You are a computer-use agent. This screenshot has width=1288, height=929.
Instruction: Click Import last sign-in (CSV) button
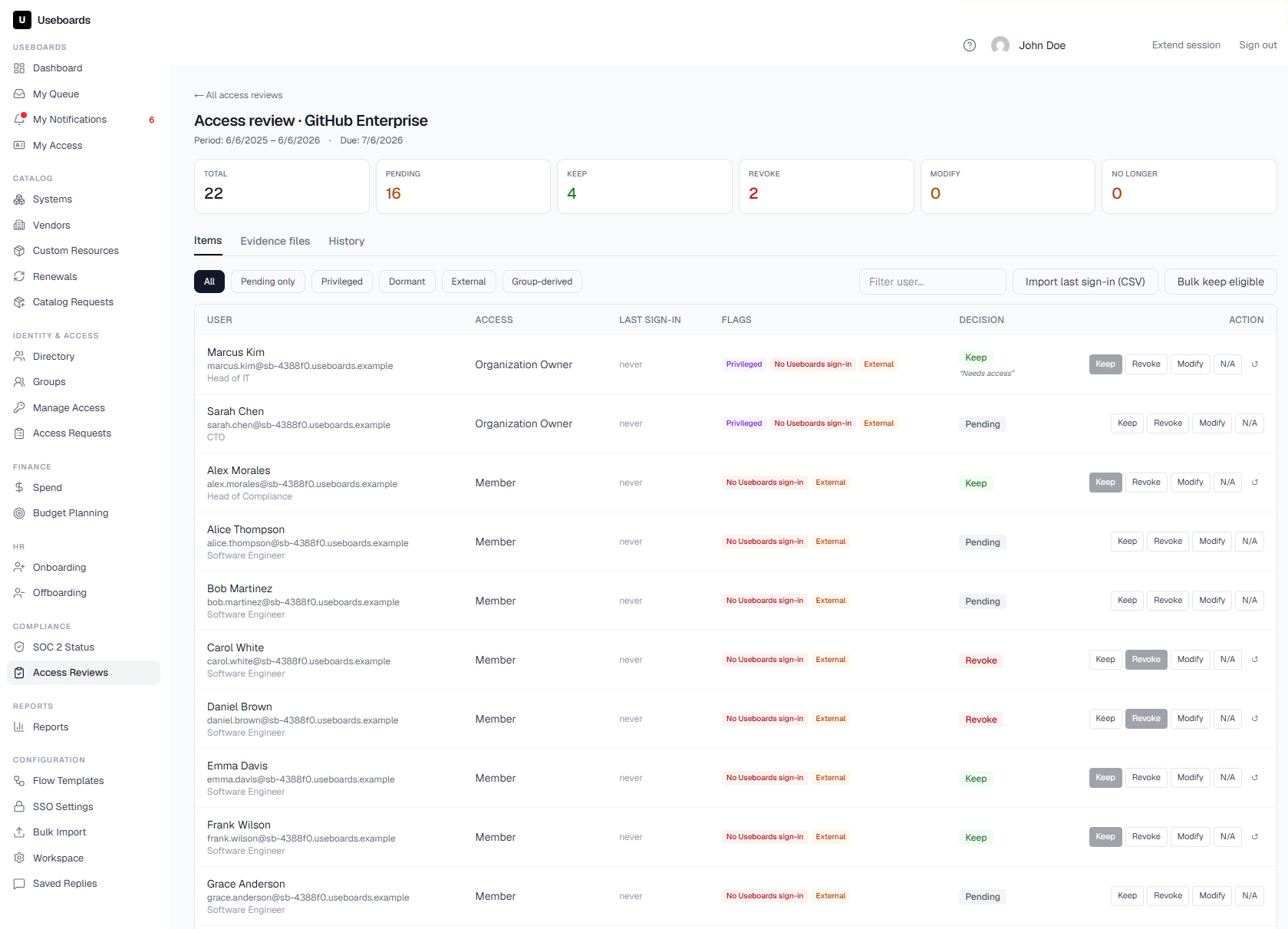point(1085,282)
